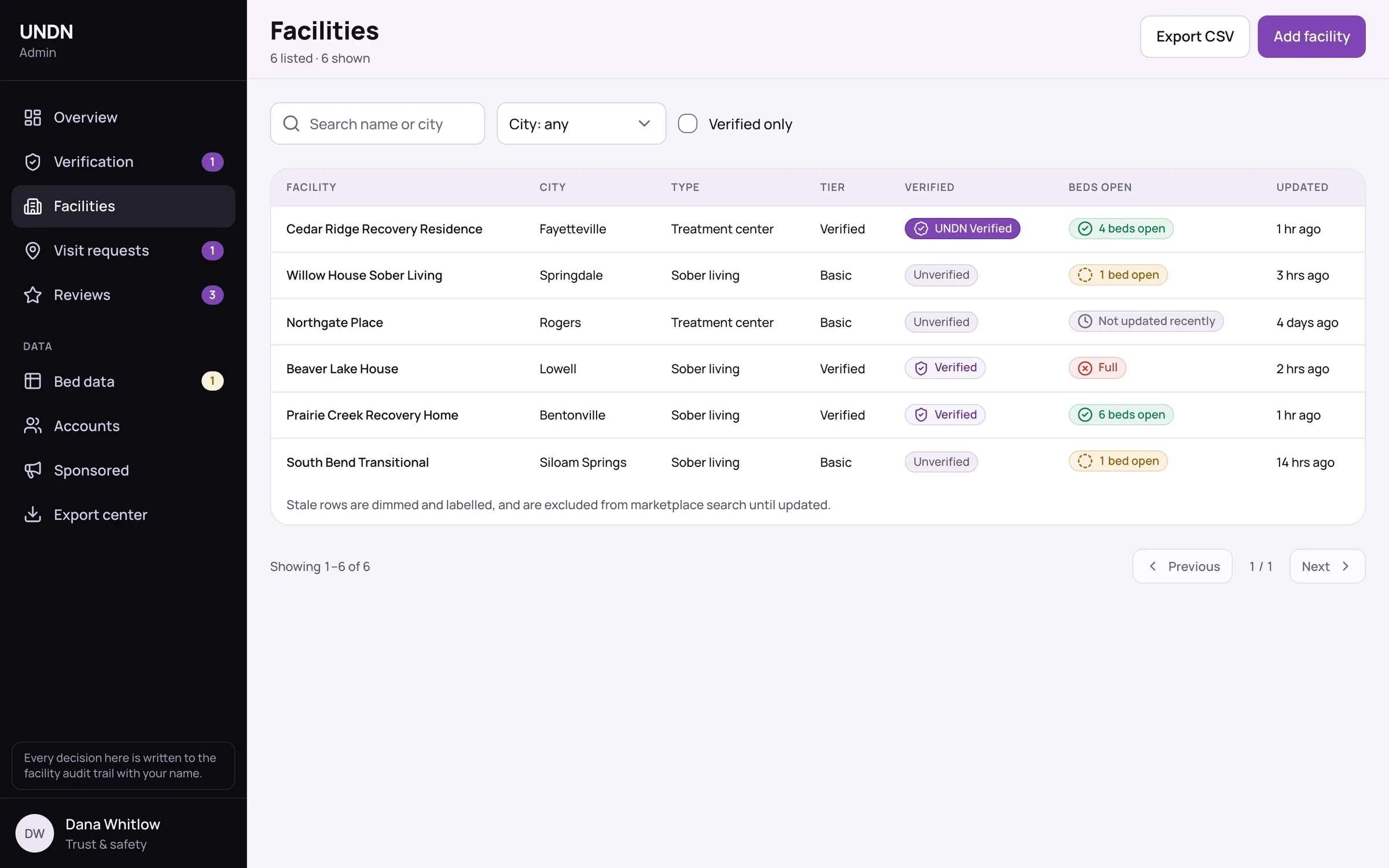Click the search magnifier icon
Viewport: 1389px width, 868px height.
click(x=291, y=124)
